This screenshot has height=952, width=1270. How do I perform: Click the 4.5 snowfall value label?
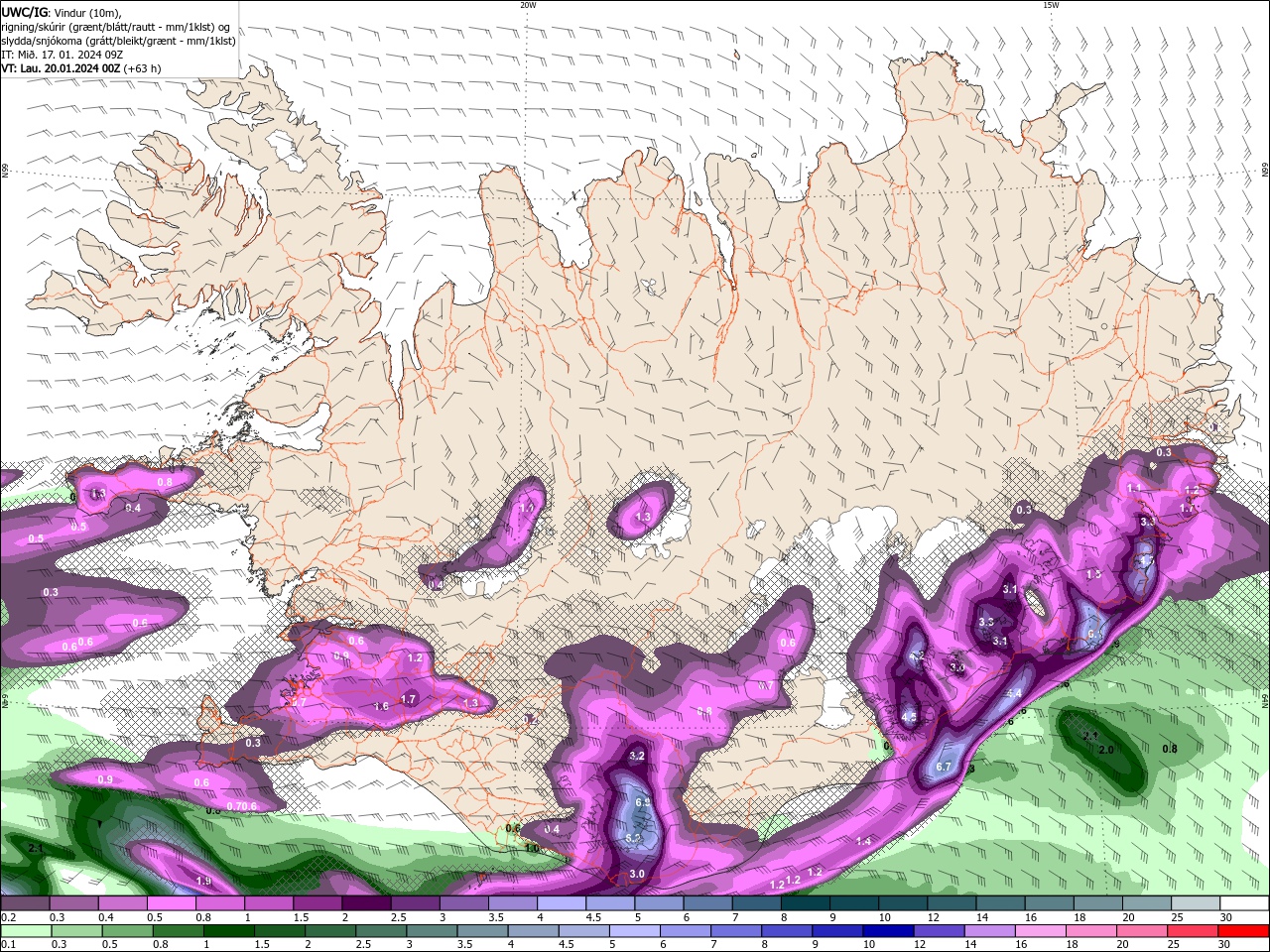[x=909, y=717]
